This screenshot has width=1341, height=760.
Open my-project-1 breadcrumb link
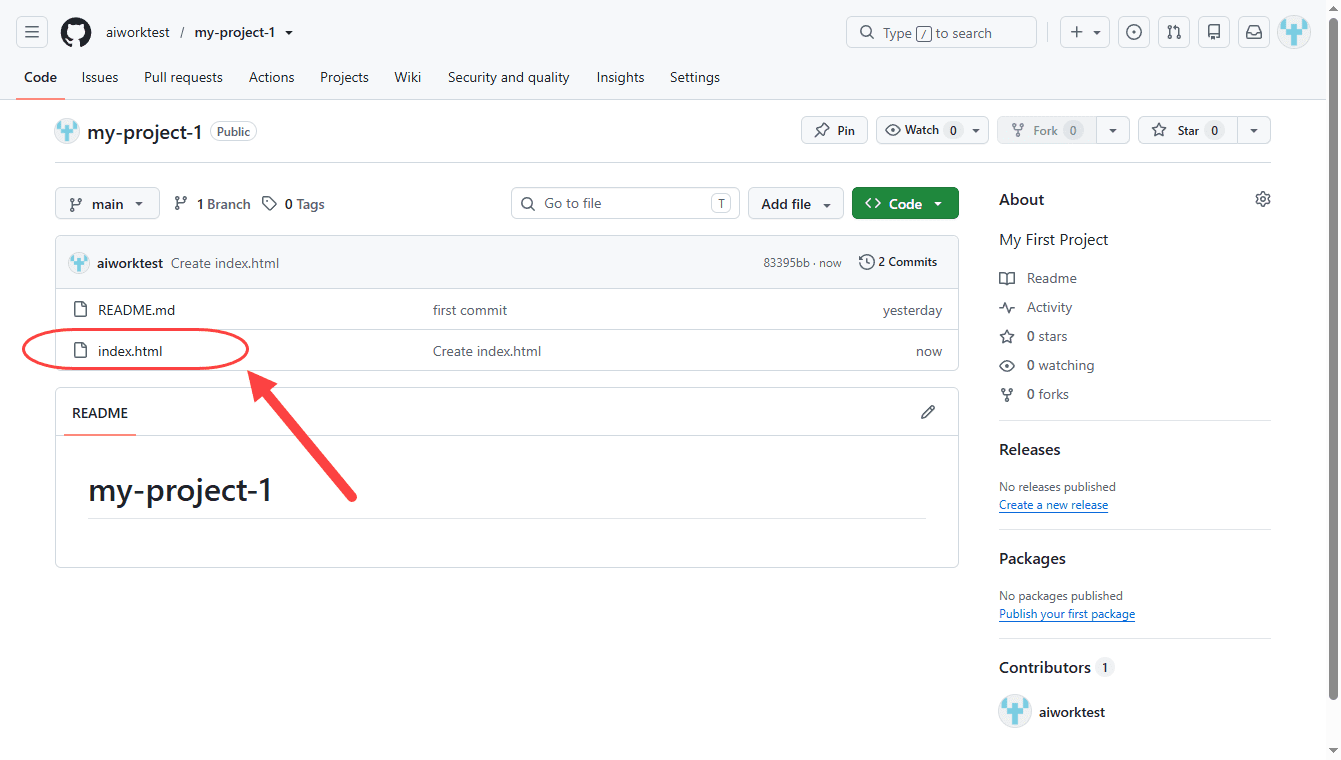tap(235, 32)
